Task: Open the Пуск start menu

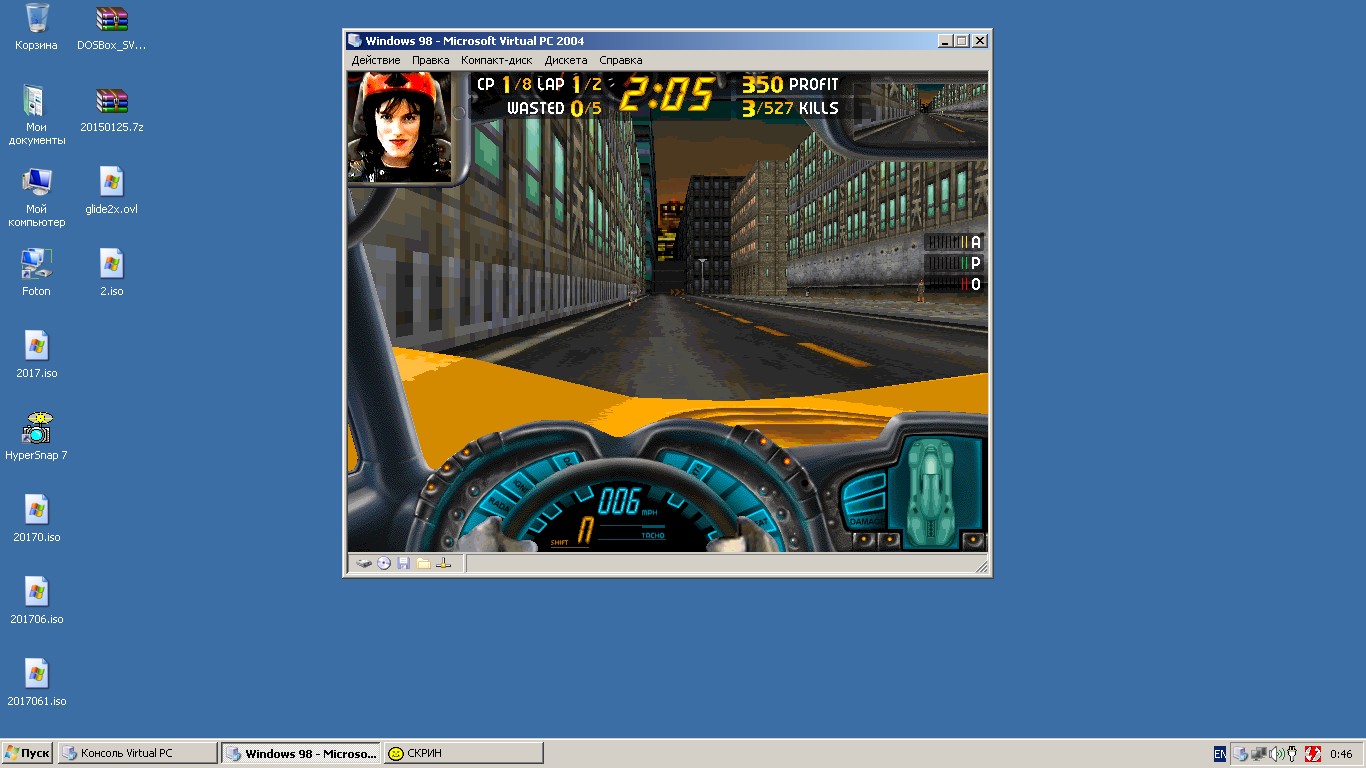Action: [27, 753]
